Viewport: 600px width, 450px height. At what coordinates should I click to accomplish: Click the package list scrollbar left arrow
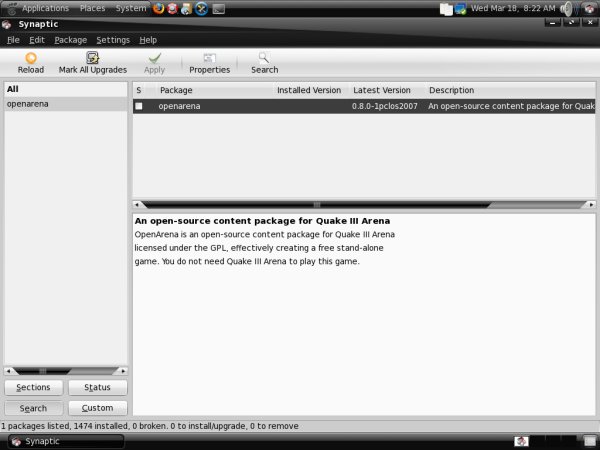[x=137, y=205]
